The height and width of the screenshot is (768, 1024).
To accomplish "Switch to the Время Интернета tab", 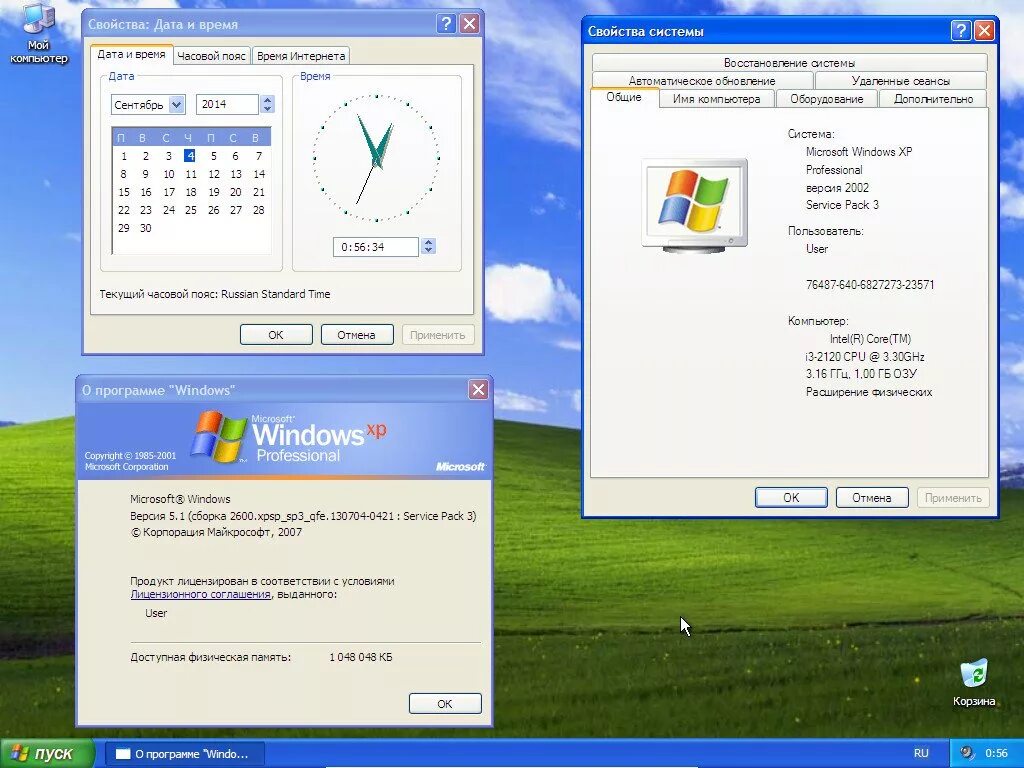I will pyautogui.click(x=301, y=56).
